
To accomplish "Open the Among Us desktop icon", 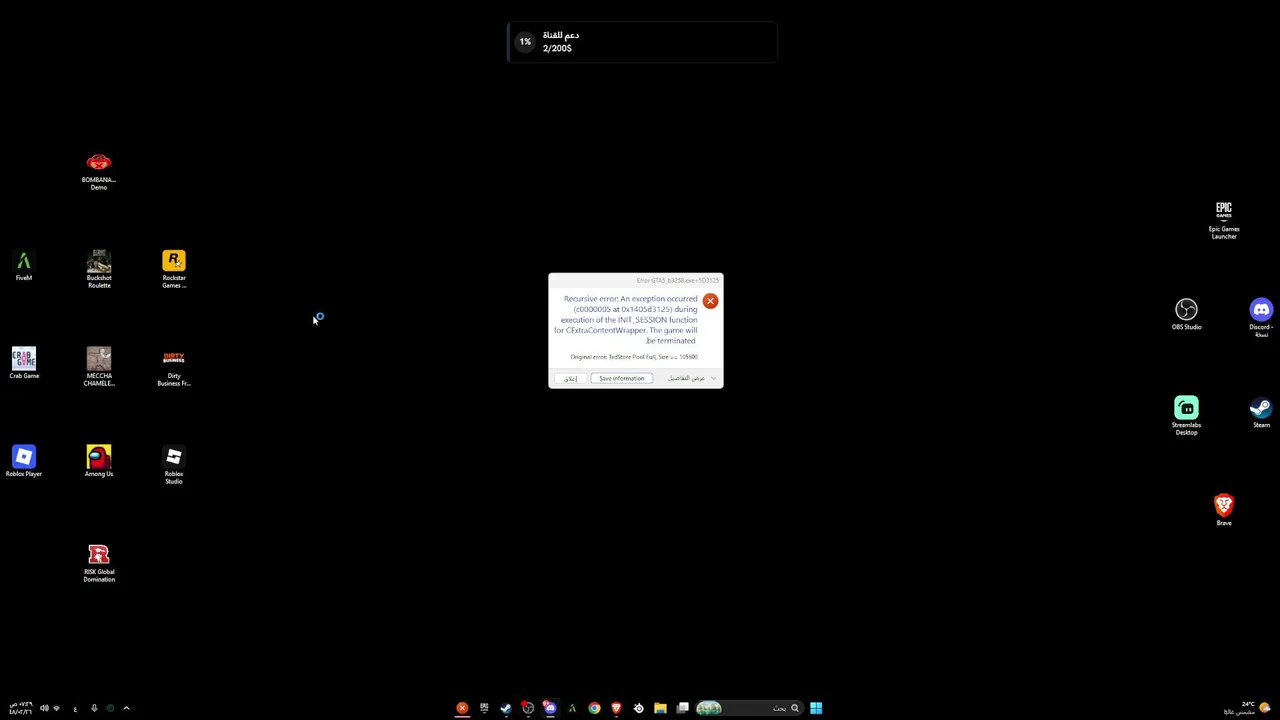I will coord(98,462).
